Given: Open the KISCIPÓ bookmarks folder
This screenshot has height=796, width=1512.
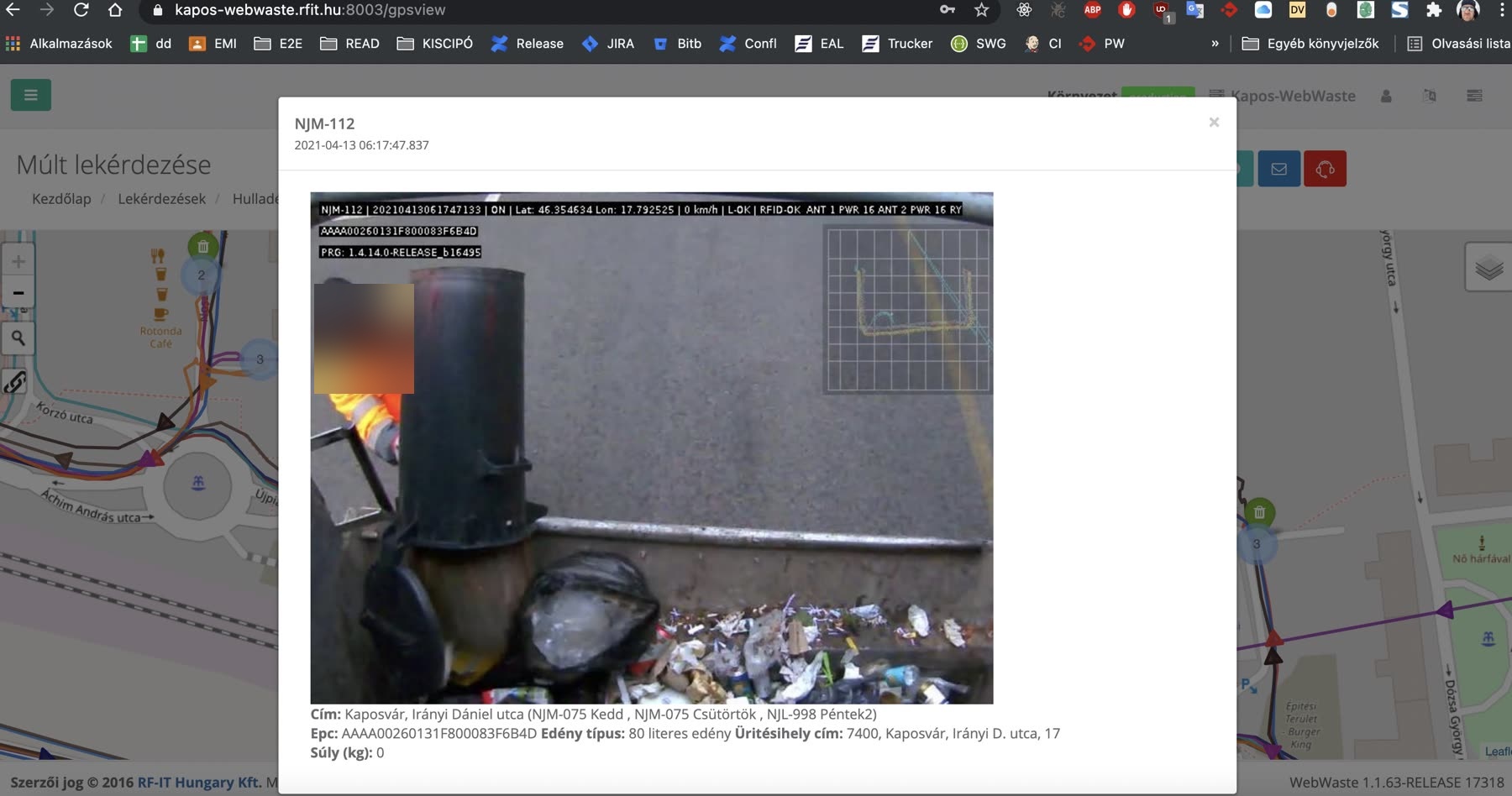Looking at the screenshot, I should pos(434,44).
